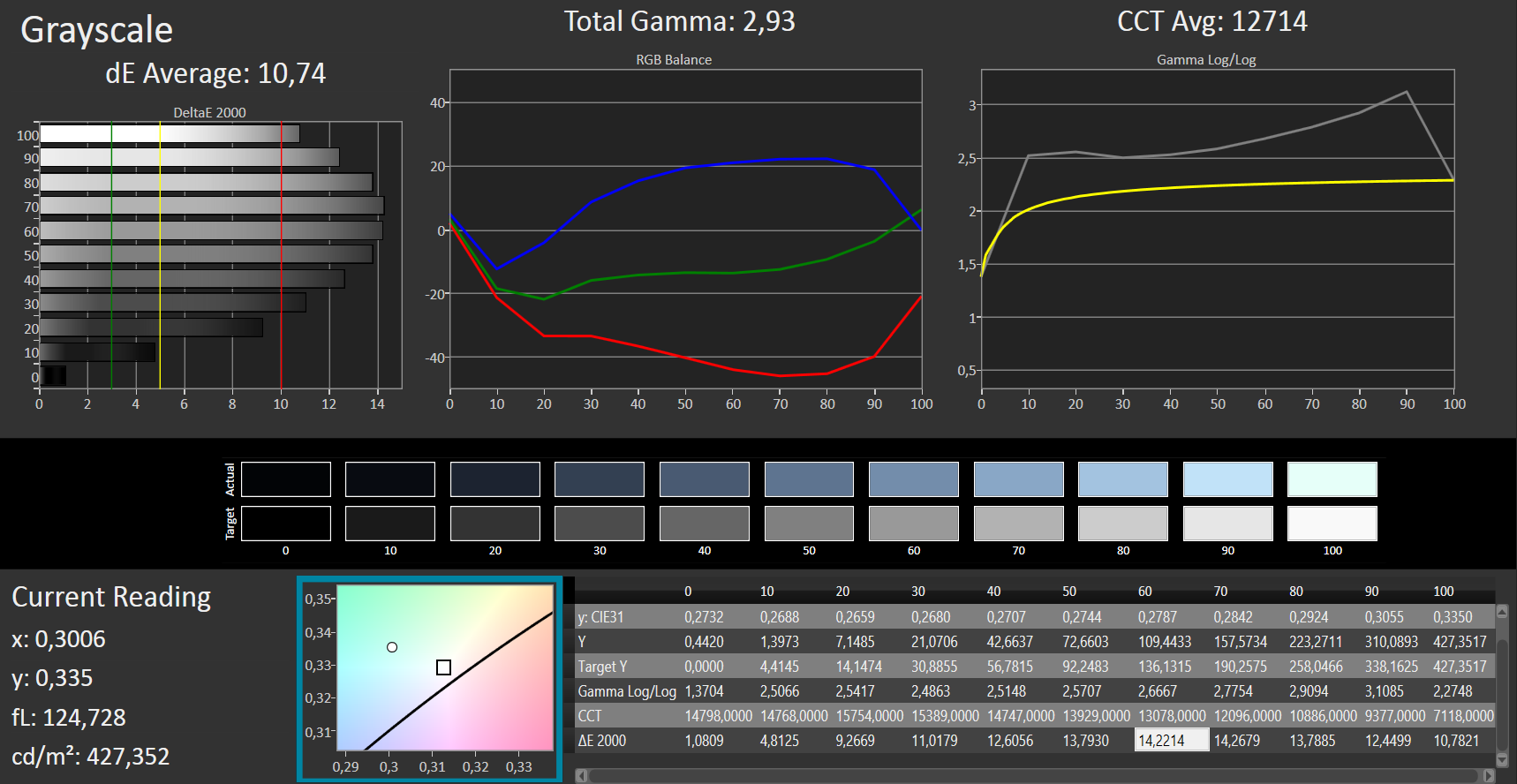Click the 100 bar in the DeltaE 2000 chart
The image size is (1517, 784).
(x=170, y=134)
